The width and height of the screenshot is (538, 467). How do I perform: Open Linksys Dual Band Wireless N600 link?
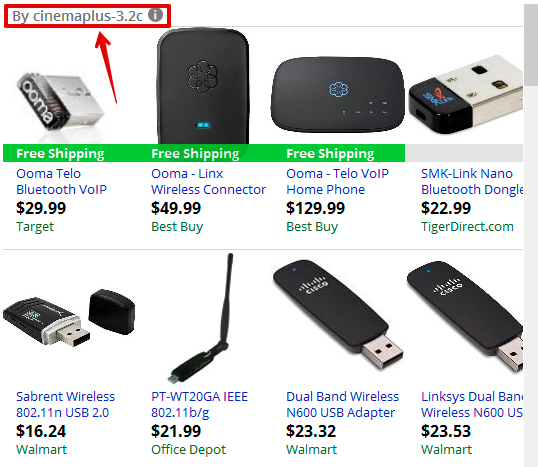(472, 405)
